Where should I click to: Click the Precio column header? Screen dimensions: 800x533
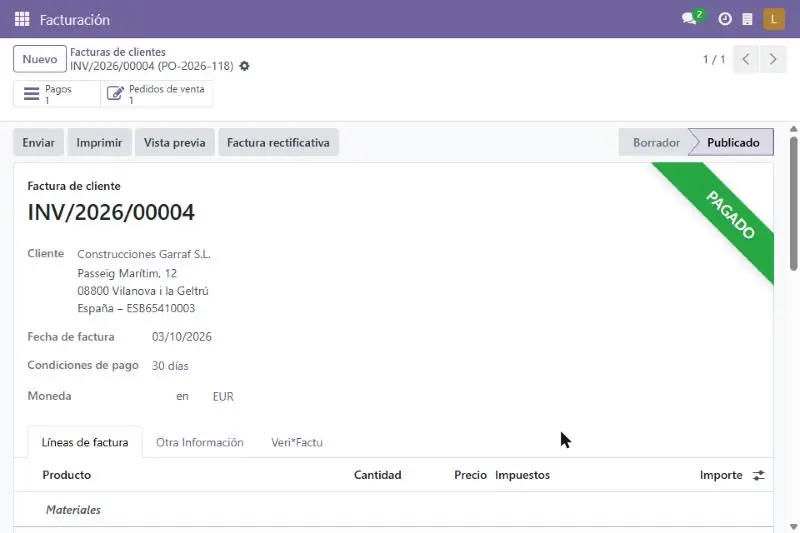click(470, 475)
